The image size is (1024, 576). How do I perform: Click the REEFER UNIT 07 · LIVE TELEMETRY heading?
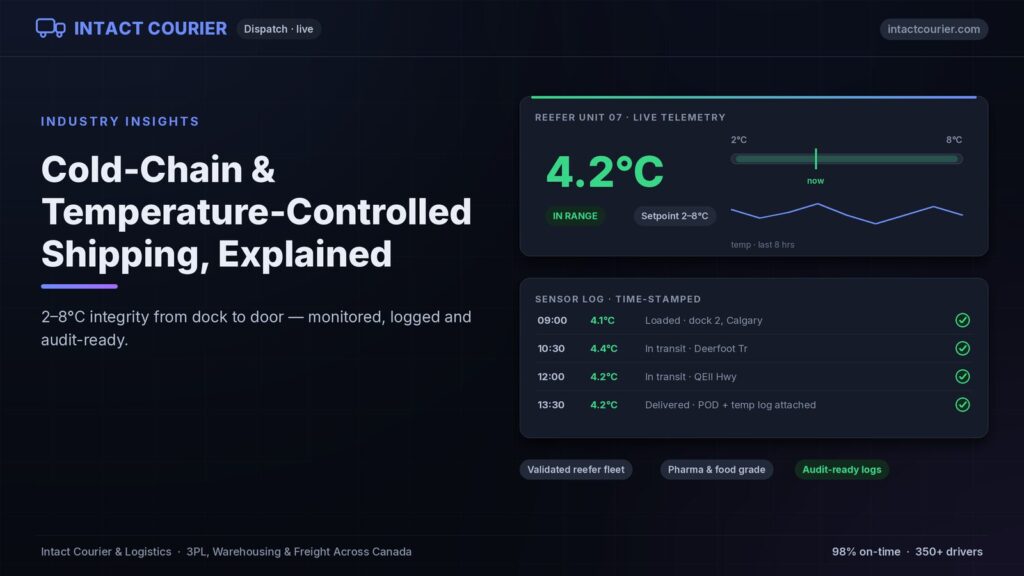630,118
